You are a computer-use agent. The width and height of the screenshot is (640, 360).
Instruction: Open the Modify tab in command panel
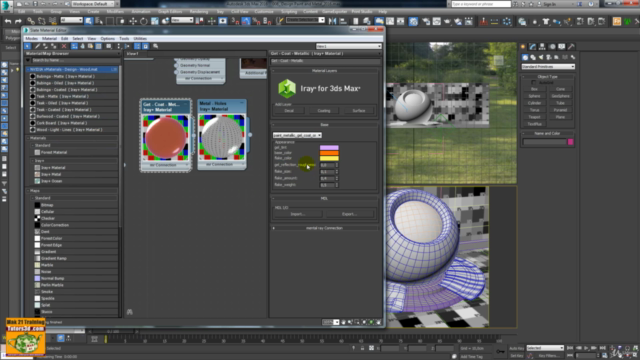pyautogui.click(x=533, y=47)
